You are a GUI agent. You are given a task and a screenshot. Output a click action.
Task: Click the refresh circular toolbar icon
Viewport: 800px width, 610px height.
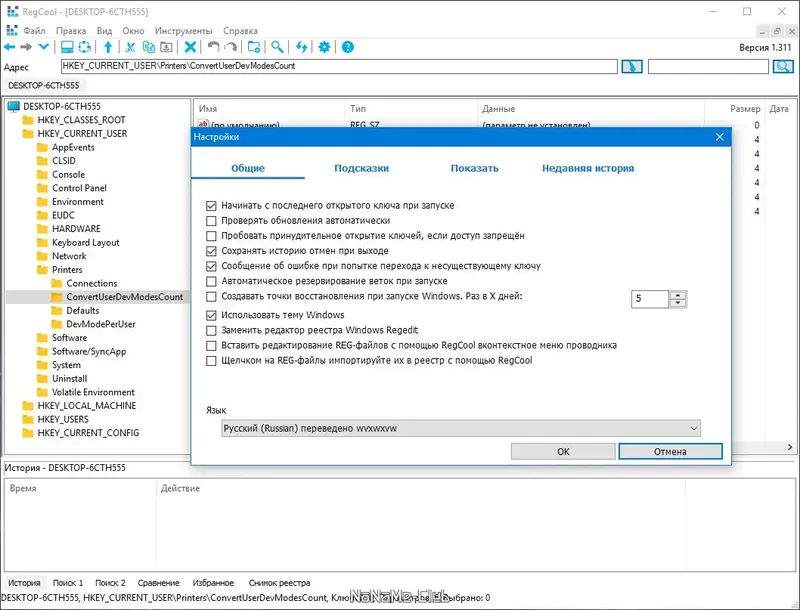pyautogui.click(x=85, y=47)
